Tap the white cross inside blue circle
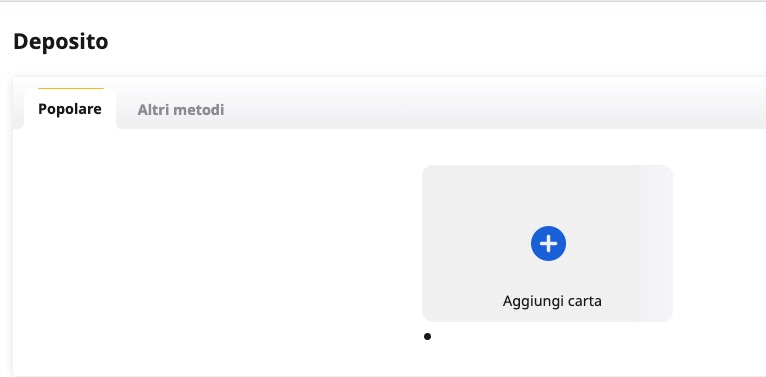The height and width of the screenshot is (377, 766). click(548, 243)
